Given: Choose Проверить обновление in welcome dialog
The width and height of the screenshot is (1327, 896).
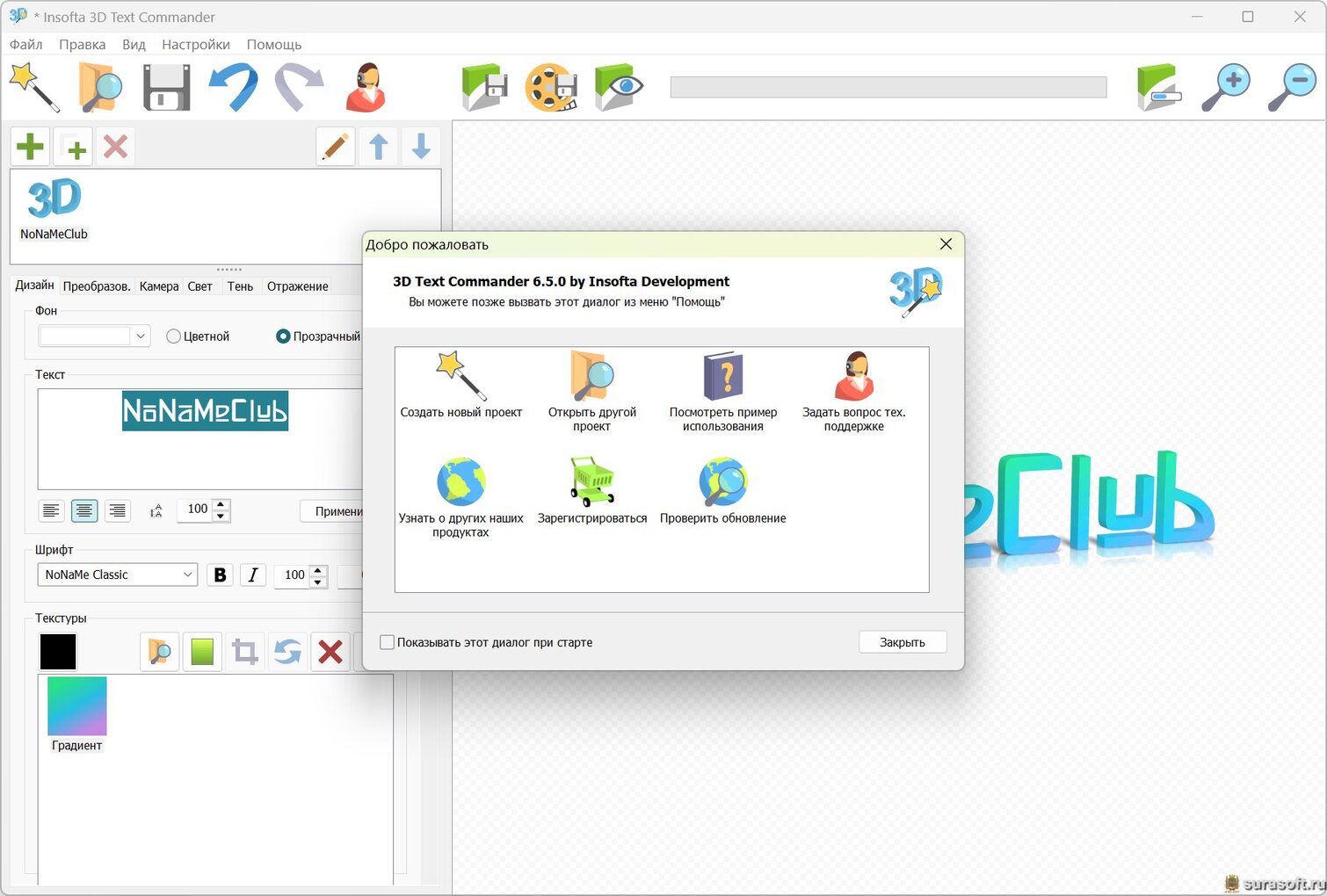Looking at the screenshot, I should point(723,491).
